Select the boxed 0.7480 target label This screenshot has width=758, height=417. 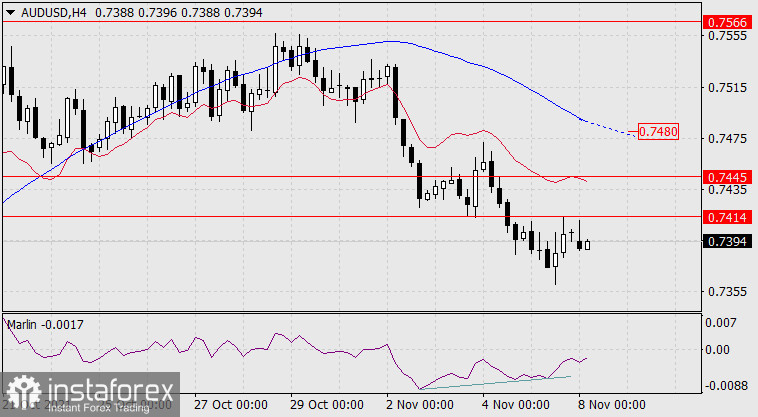[658, 132]
